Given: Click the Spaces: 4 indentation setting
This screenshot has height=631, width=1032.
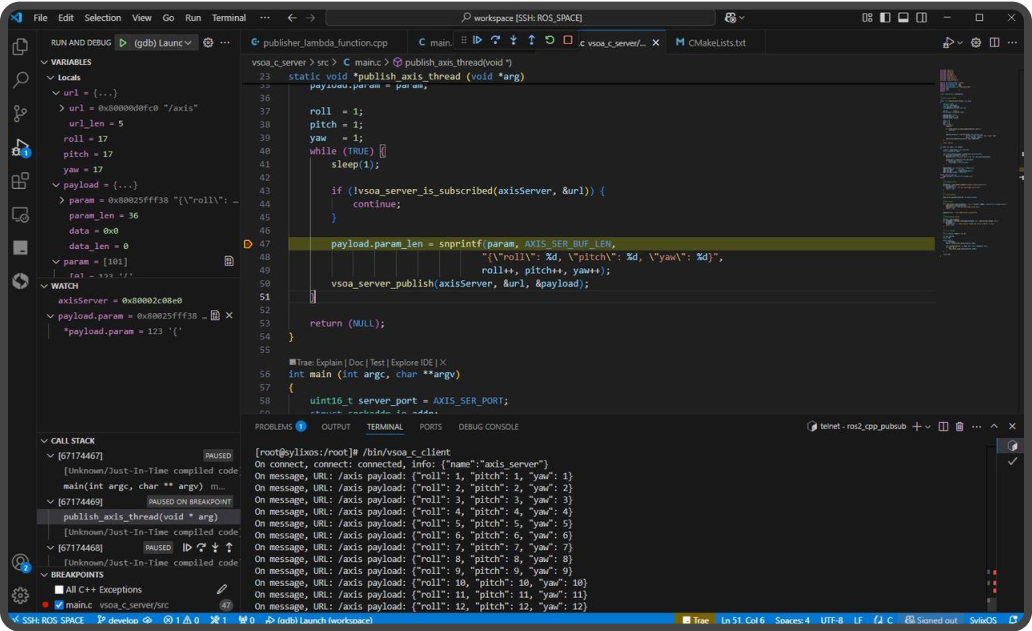Looking at the screenshot, I should (x=792, y=620).
